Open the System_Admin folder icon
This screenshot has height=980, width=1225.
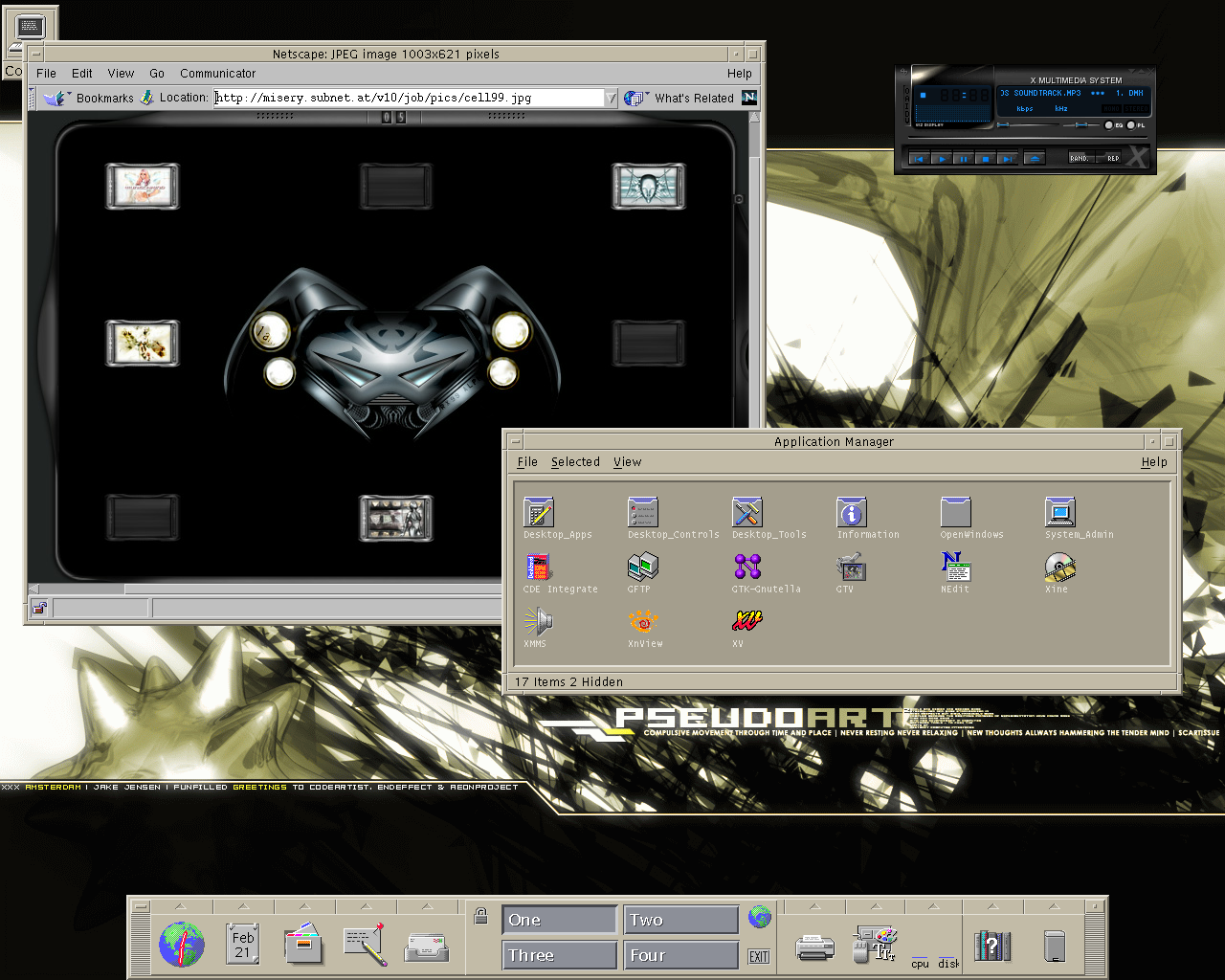[1059, 513]
